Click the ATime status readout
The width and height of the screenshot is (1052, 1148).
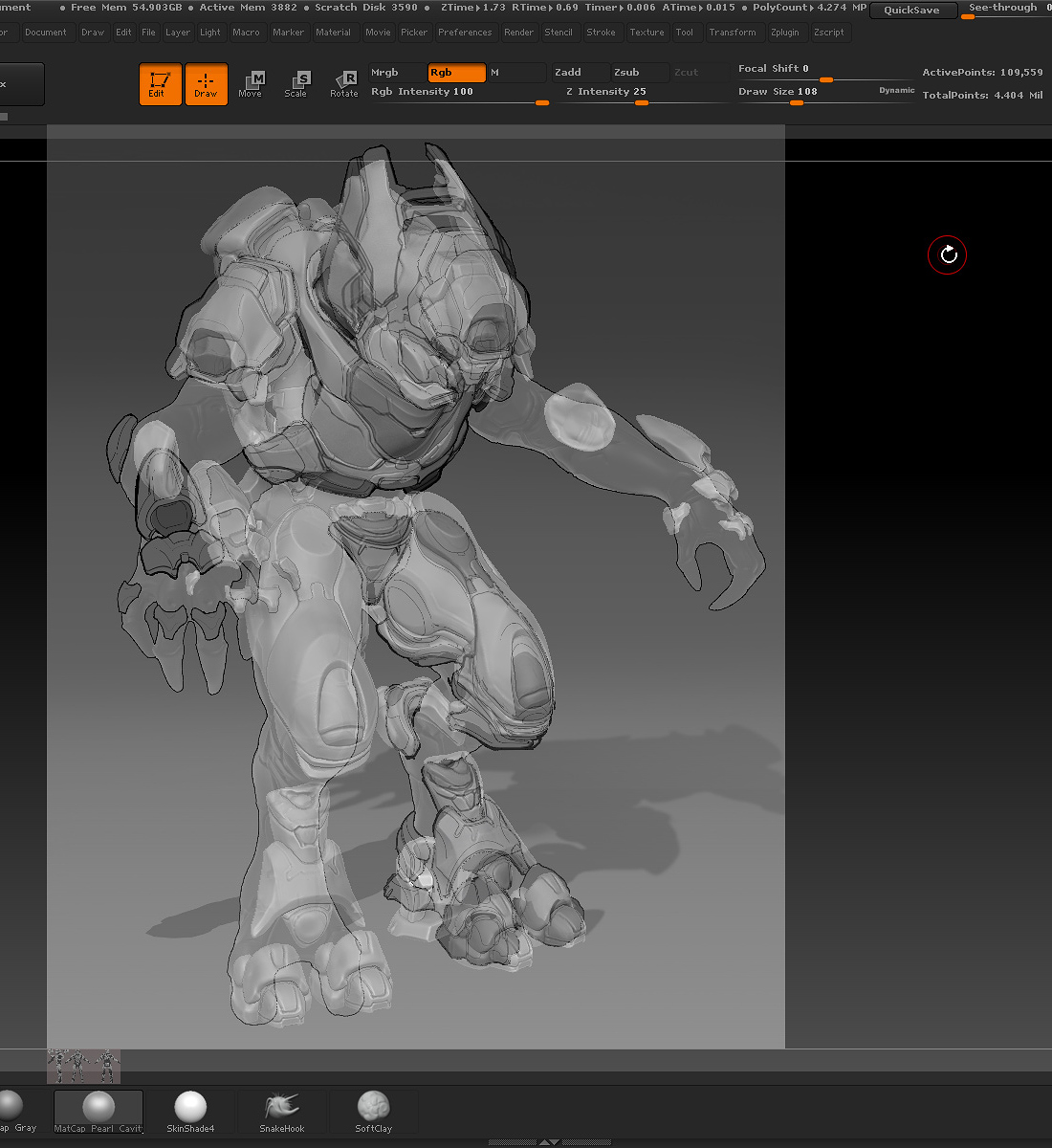(x=699, y=8)
